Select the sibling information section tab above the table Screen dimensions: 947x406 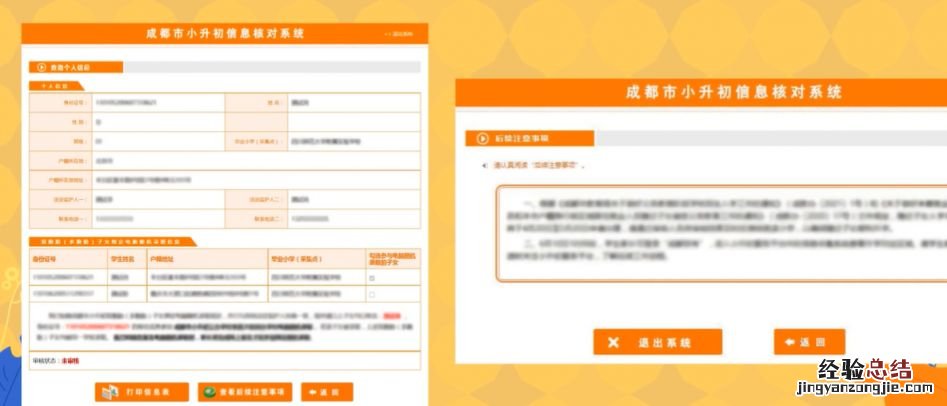click(x=112, y=242)
